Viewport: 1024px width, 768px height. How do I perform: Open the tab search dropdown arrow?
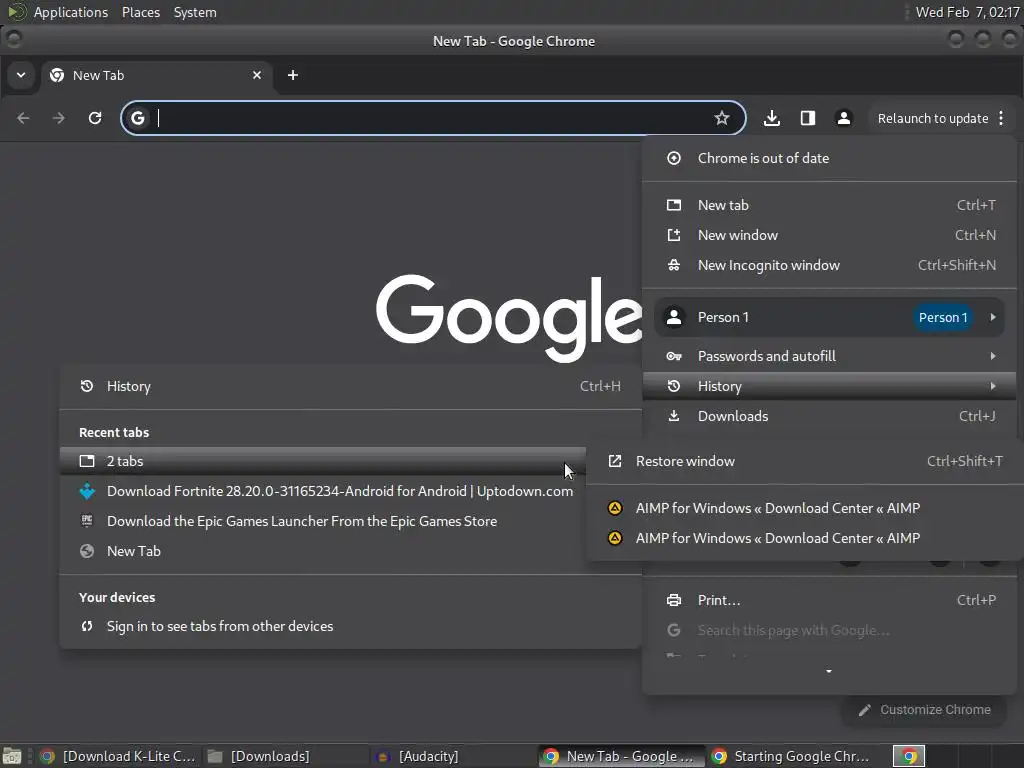coord(21,75)
